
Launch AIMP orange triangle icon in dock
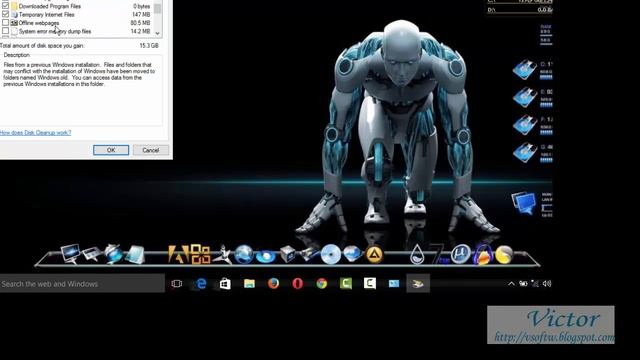pyautogui.click(x=374, y=254)
